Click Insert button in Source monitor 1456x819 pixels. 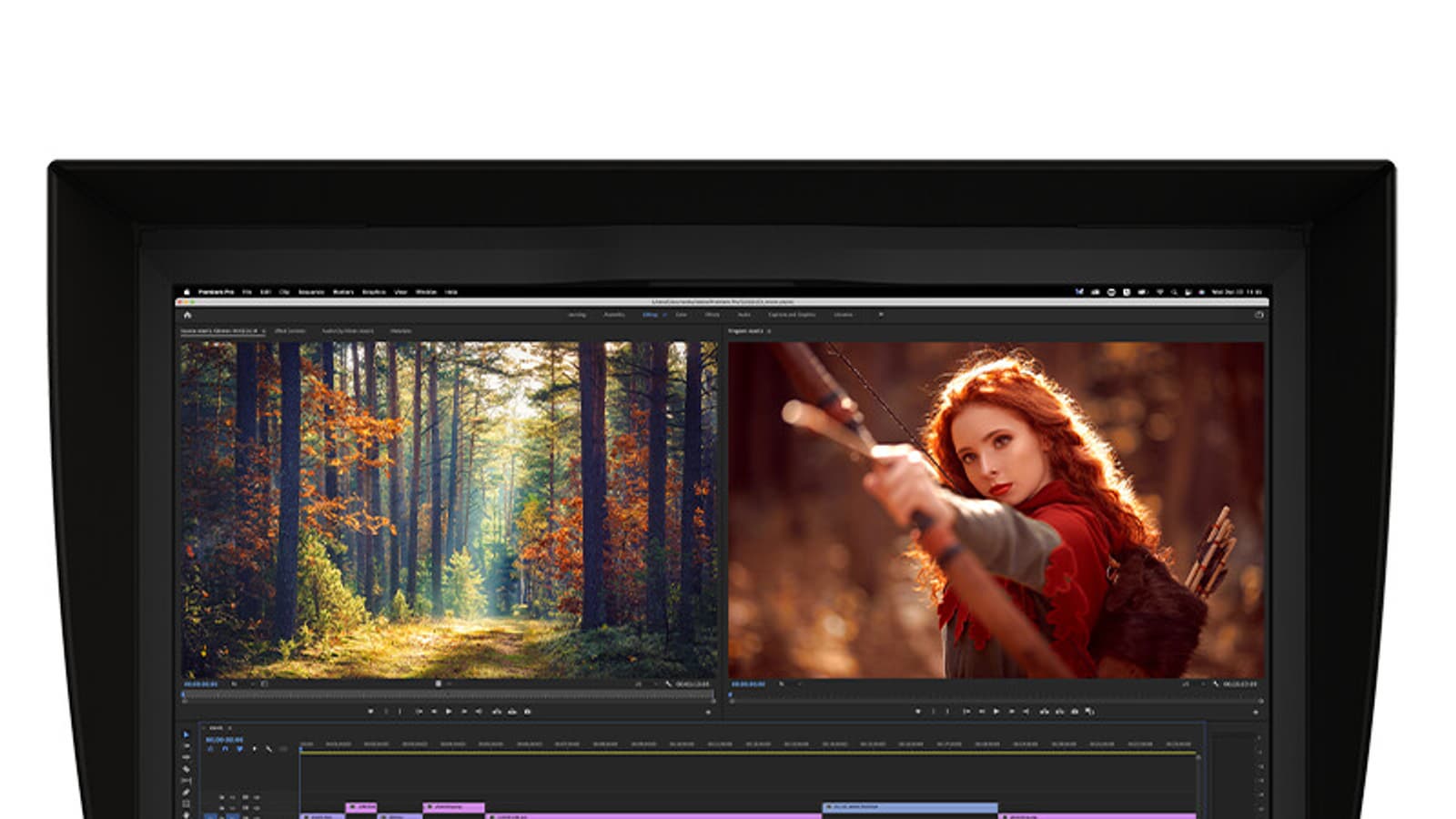tap(496, 712)
